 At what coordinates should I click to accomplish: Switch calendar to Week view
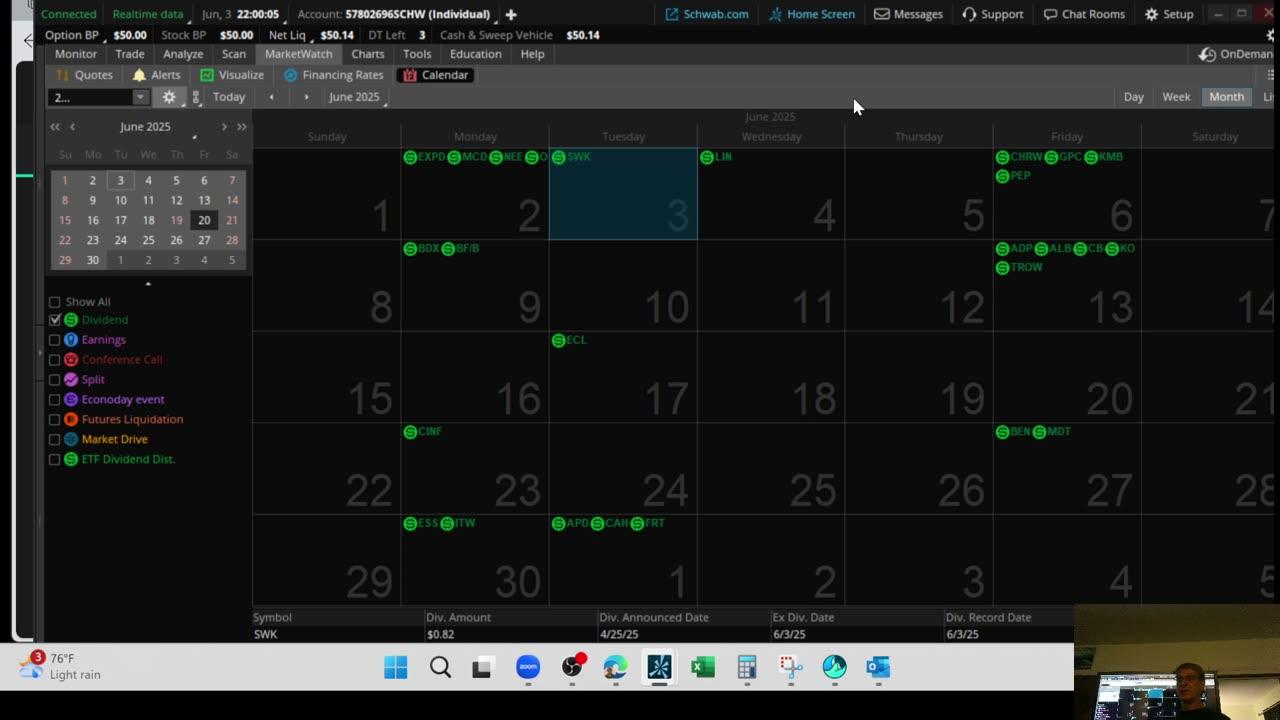click(x=1176, y=97)
